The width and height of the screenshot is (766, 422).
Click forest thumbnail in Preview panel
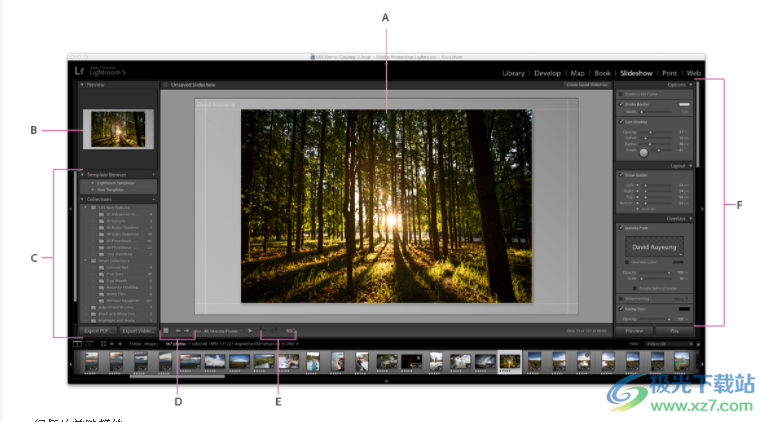pyautogui.click(x=118, y=129)
